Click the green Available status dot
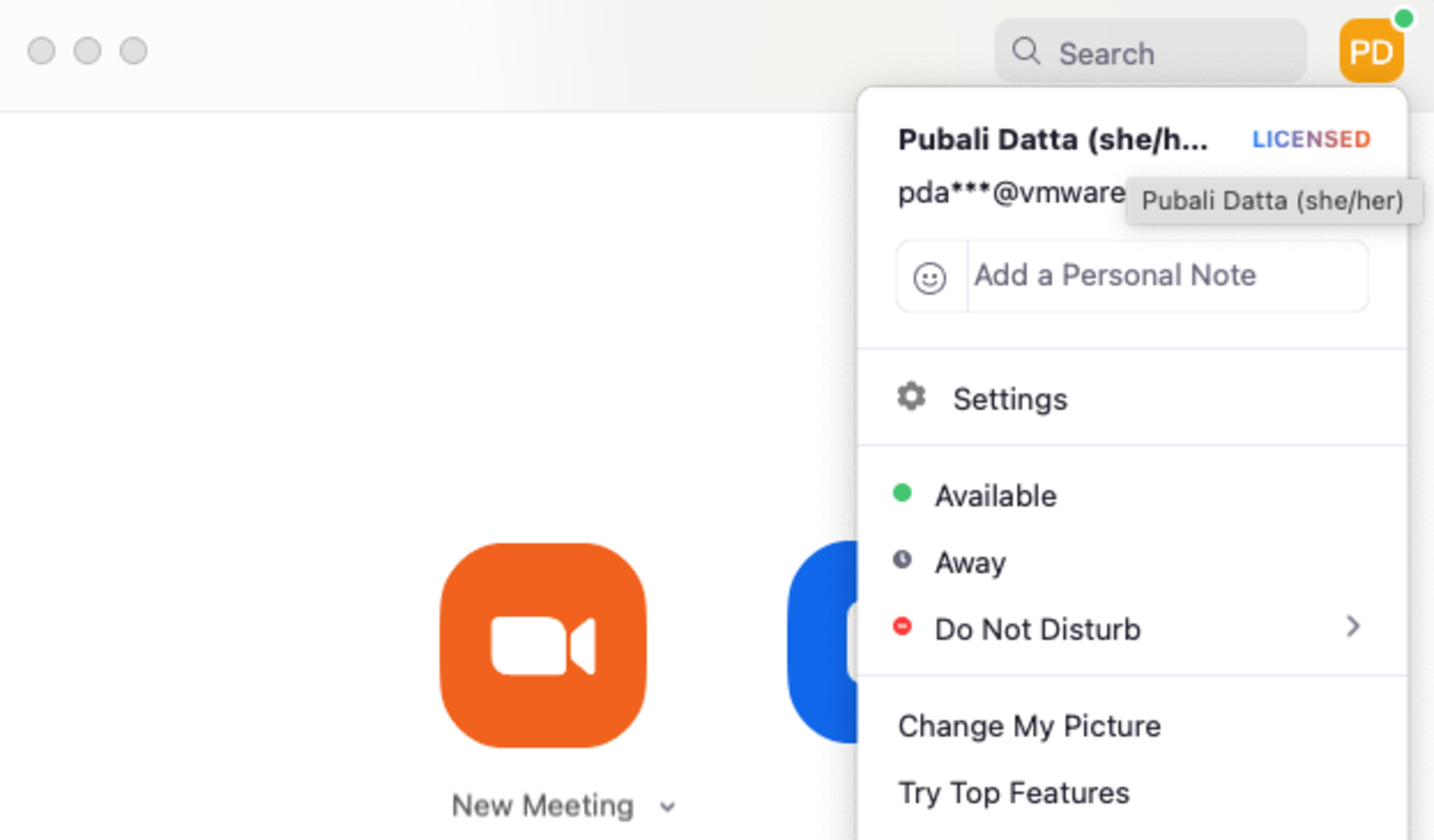The image size is (1434, 840). (x=902, y=493)
